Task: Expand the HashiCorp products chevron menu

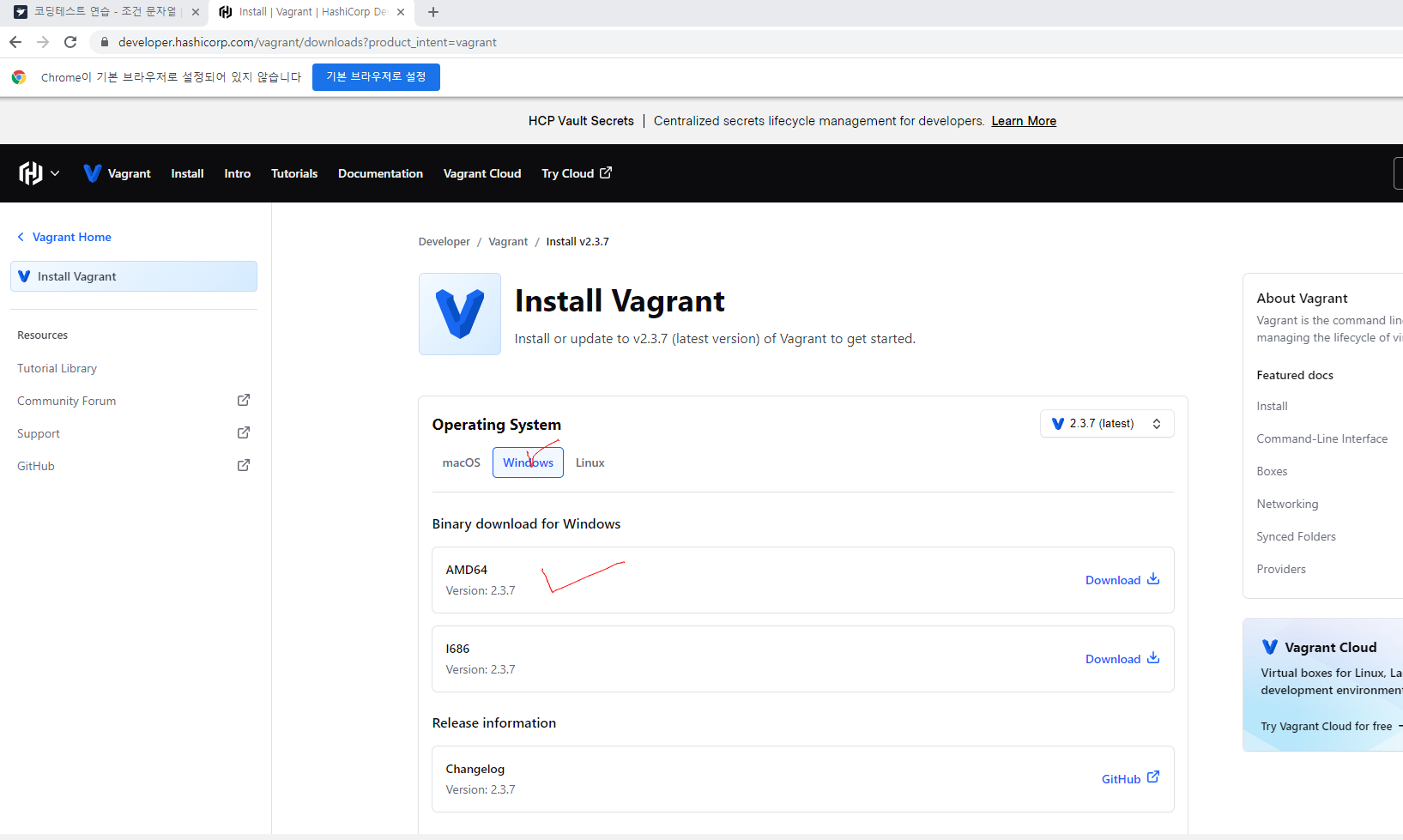Action: [55, 173]
